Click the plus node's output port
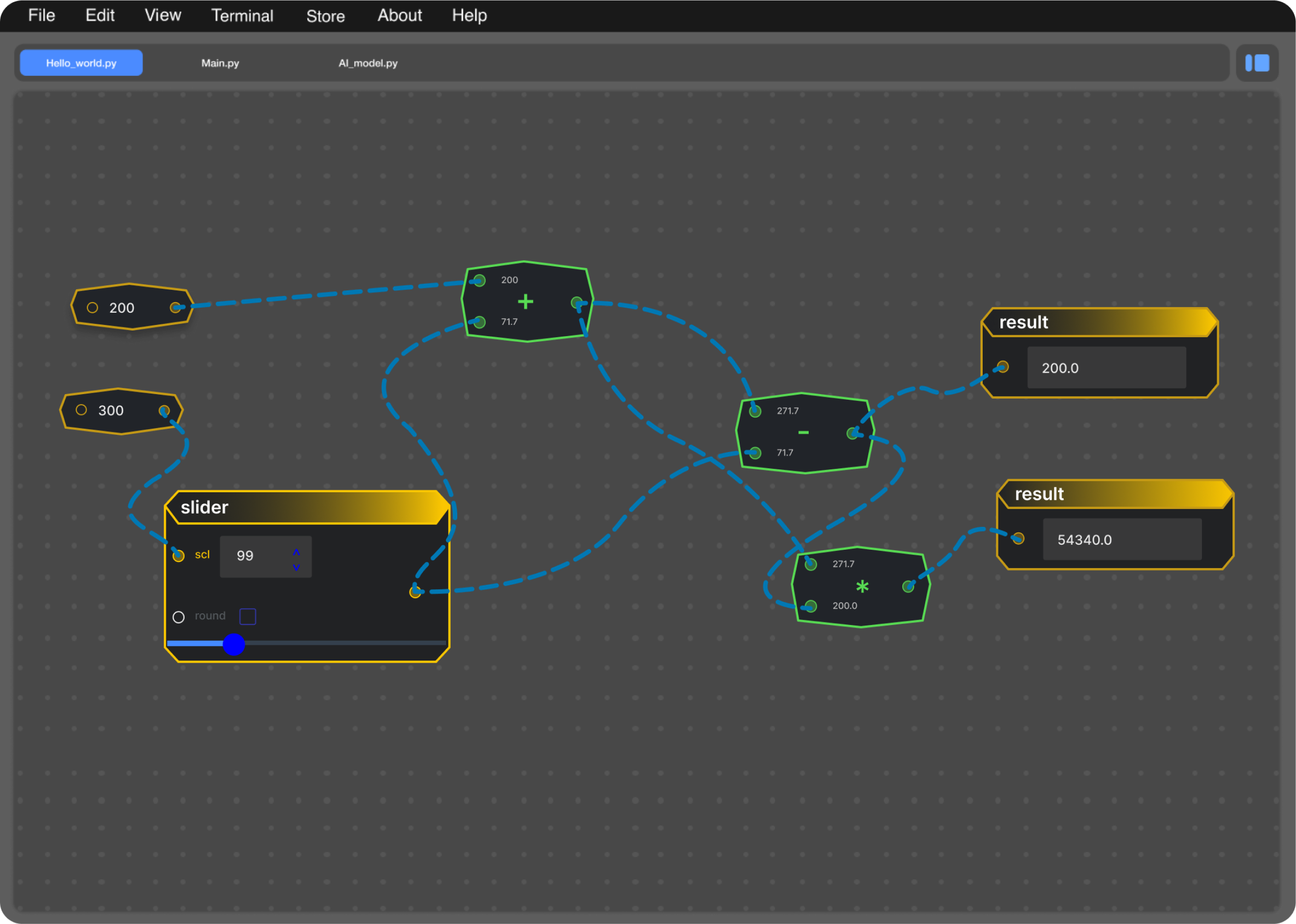Image resolution: width=1296 pixels, height=924 pixels. tap(576, 303)
